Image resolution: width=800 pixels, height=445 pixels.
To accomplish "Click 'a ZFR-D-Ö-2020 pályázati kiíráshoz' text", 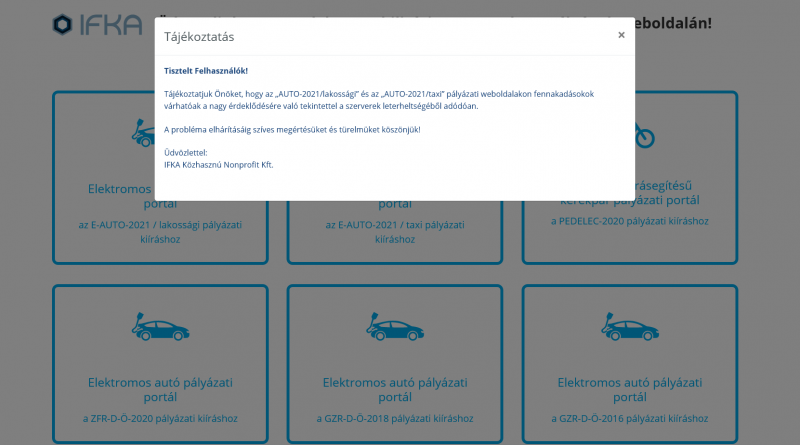I will [x=160, y=418].
